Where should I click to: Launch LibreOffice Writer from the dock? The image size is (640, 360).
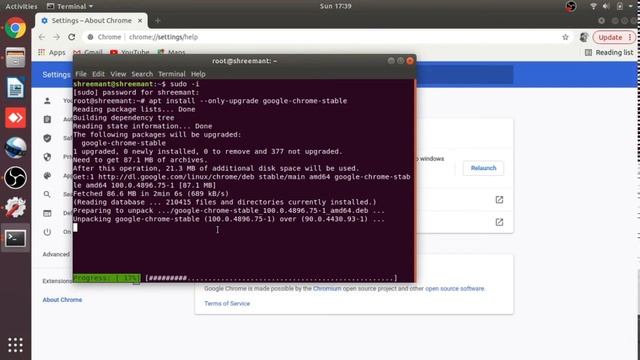pos(15,87)
